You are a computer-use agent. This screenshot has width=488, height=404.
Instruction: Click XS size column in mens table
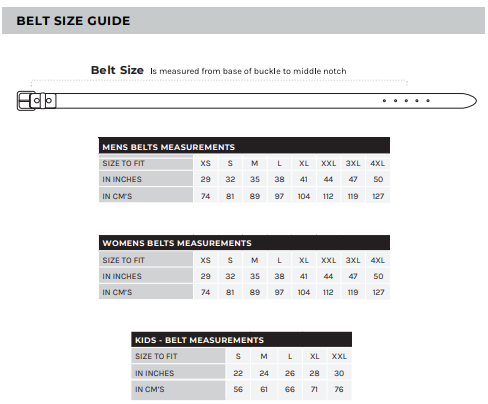206,163
